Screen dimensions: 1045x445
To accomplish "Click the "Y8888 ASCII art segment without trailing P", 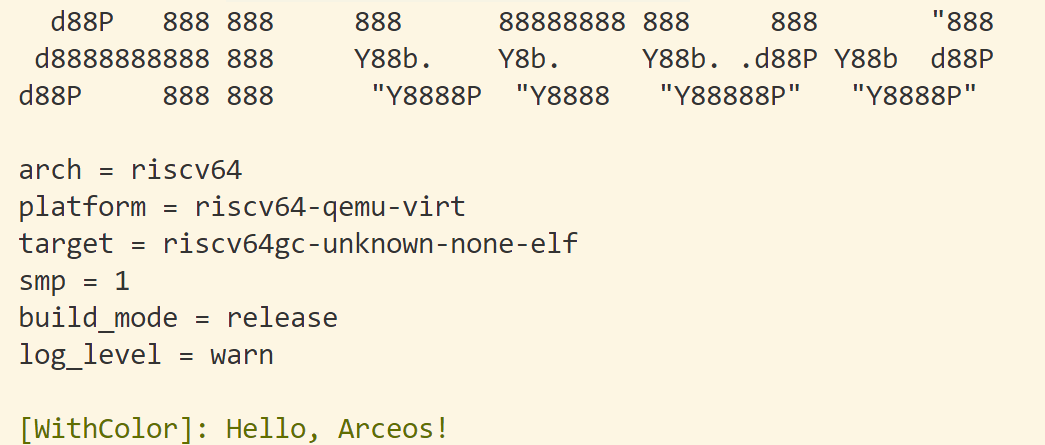I will 562,96.
